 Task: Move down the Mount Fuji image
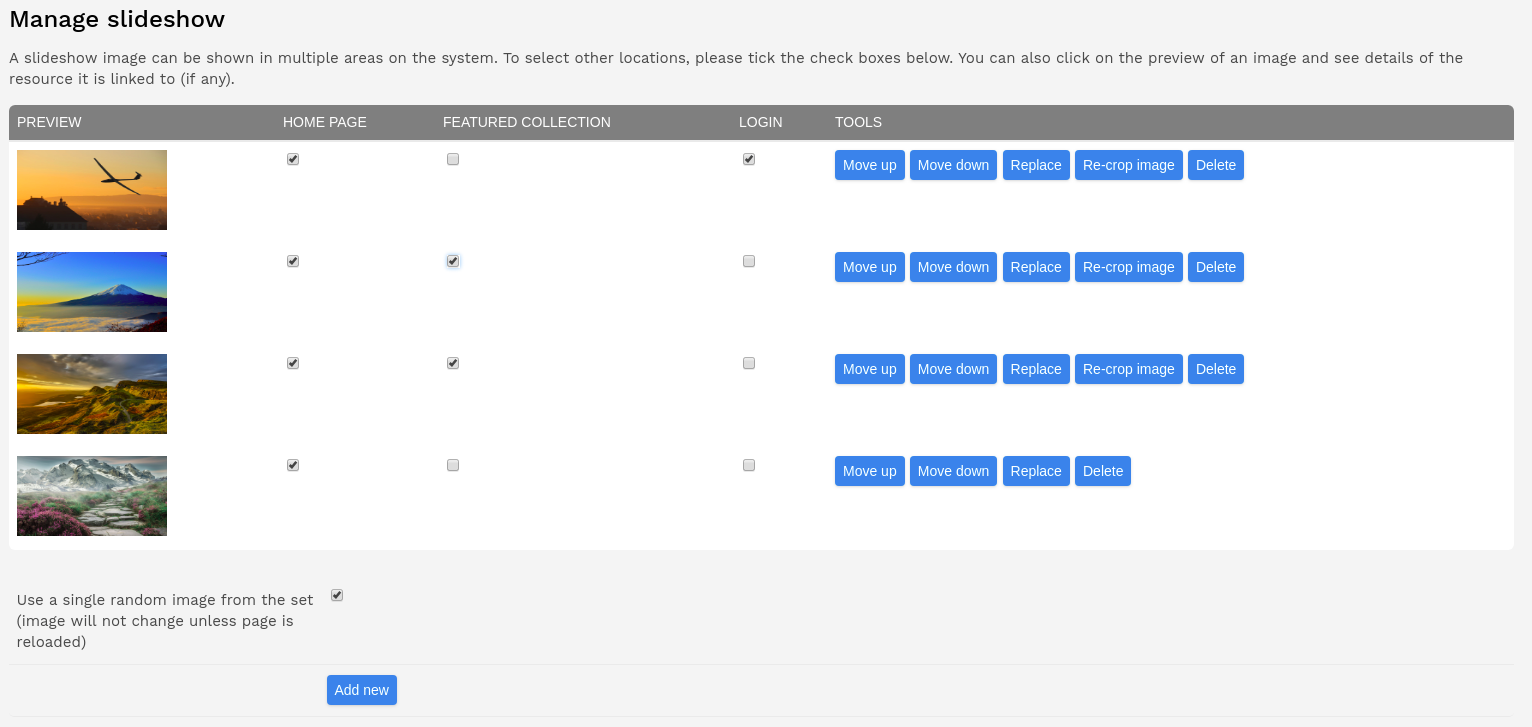pyautogui.click(x=953, y=267)
